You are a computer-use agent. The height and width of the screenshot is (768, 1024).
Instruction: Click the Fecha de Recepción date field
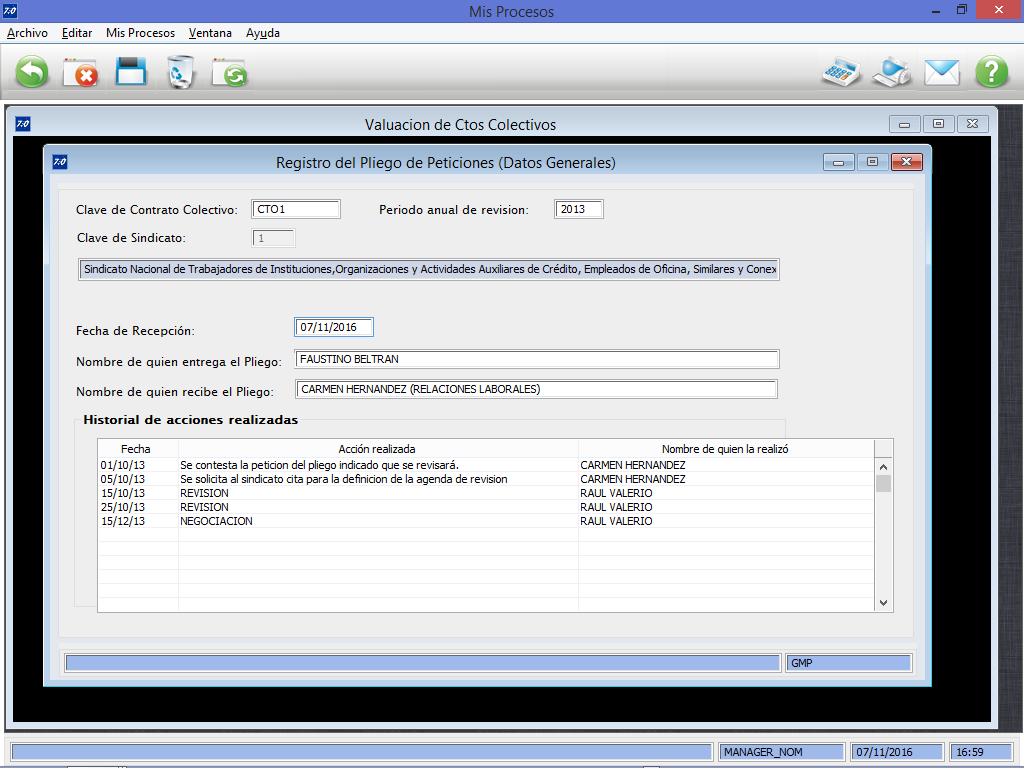[334, 328]
